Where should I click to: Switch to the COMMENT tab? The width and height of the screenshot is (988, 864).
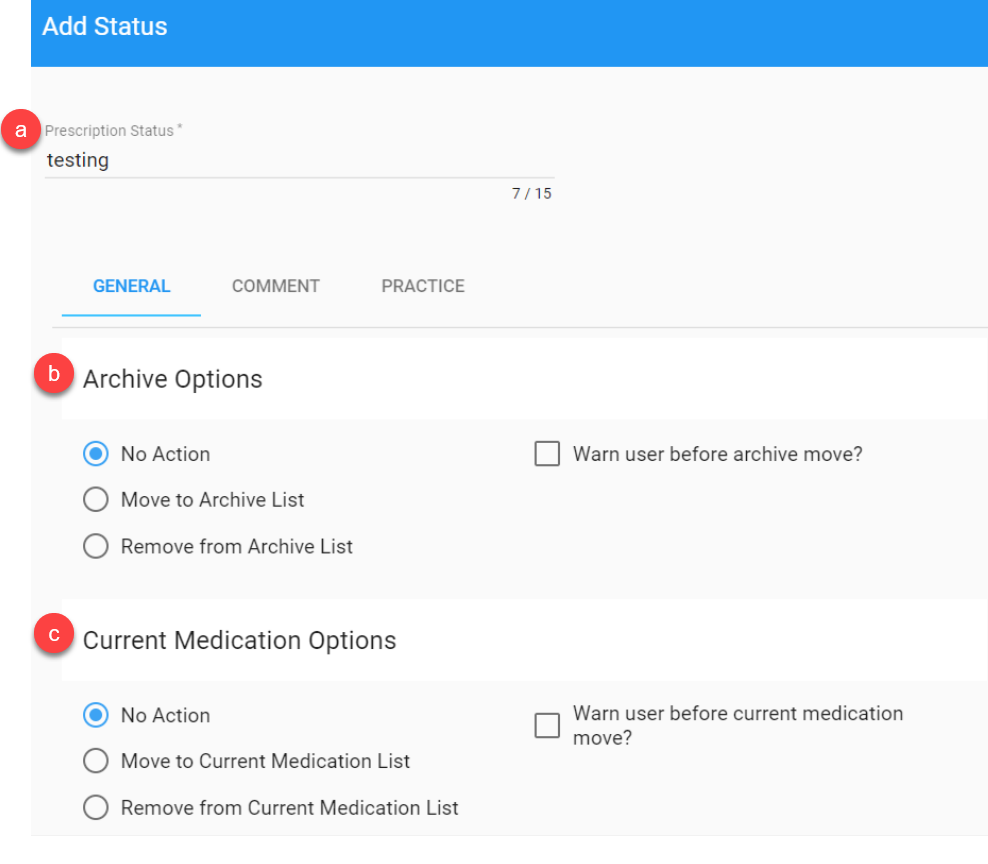(275, 286)
